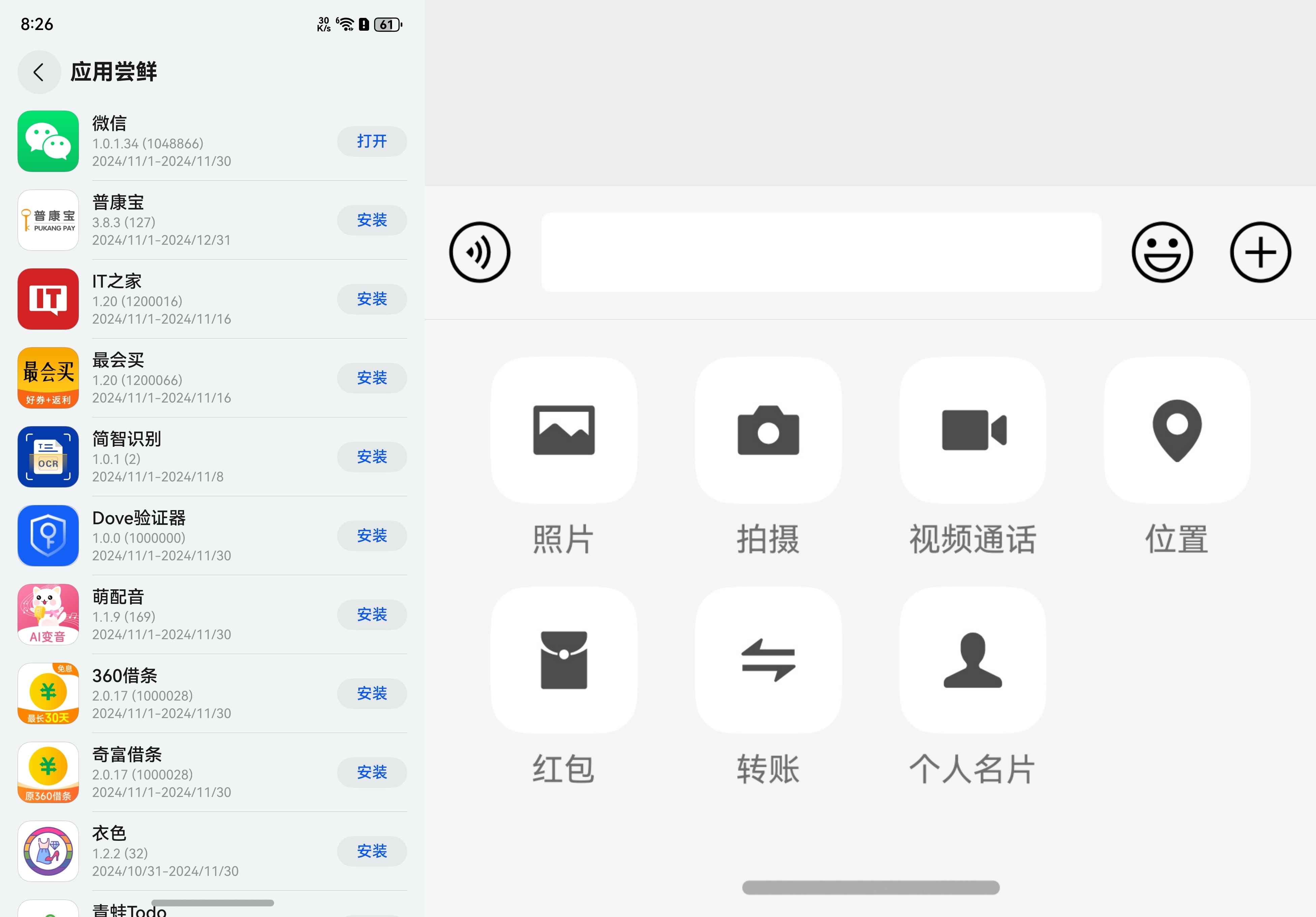1316x917 pixels.
Task: Install 衣色 with 安装 button
Action: pos(372,851)
